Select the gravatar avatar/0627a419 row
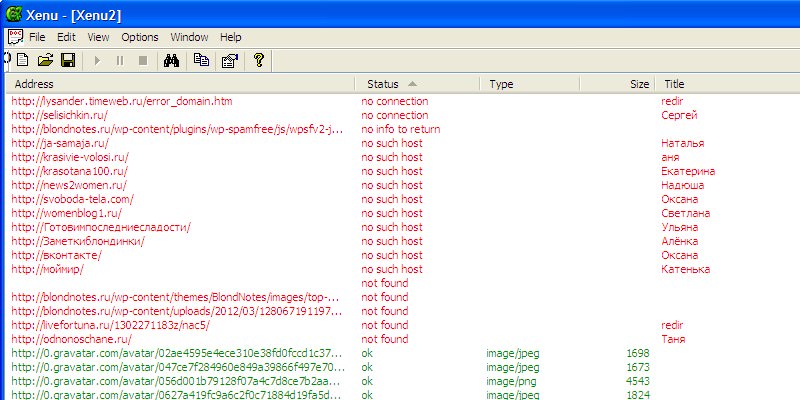Image resolution: width=800 pixels, height=400 pixels. click(x=403, y=395)
